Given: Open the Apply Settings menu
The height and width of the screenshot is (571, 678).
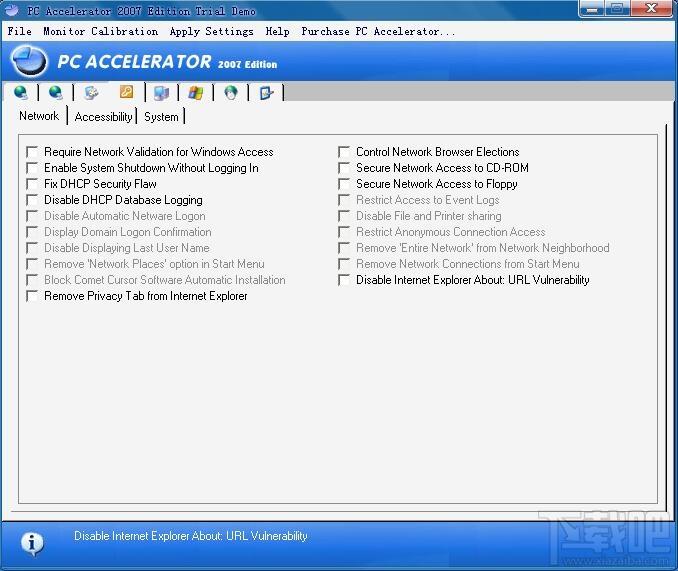Looking at the screenshot, I should click(211, 31).
